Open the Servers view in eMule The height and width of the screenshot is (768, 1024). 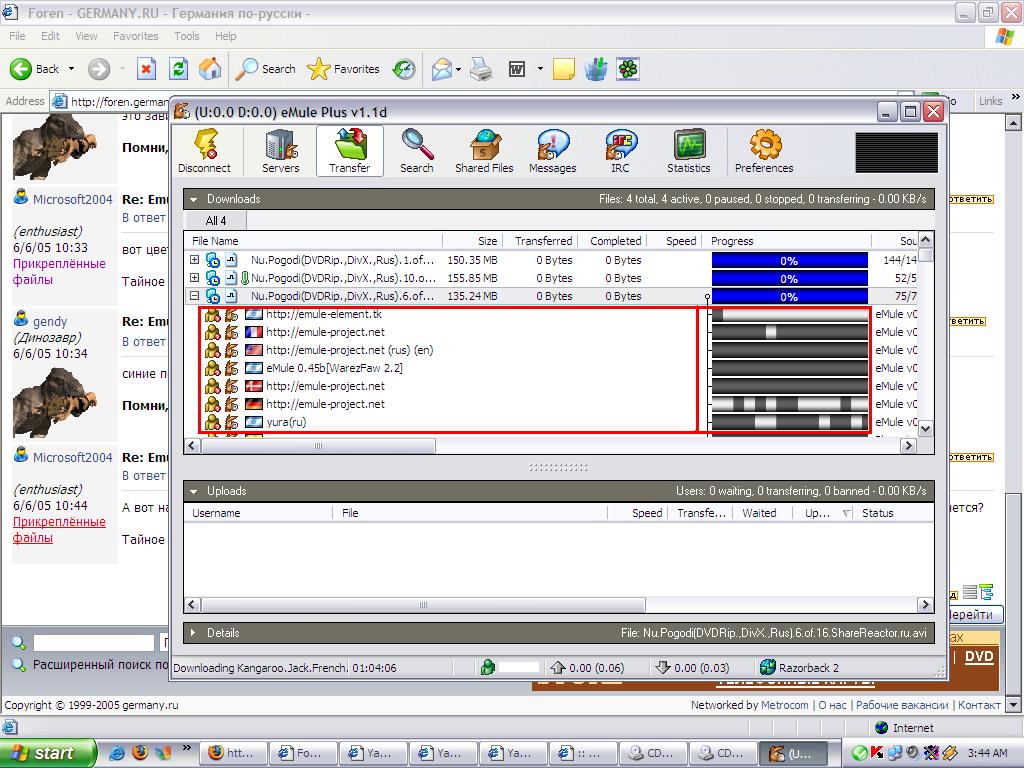pyautogui.click(x=281, y=151)
